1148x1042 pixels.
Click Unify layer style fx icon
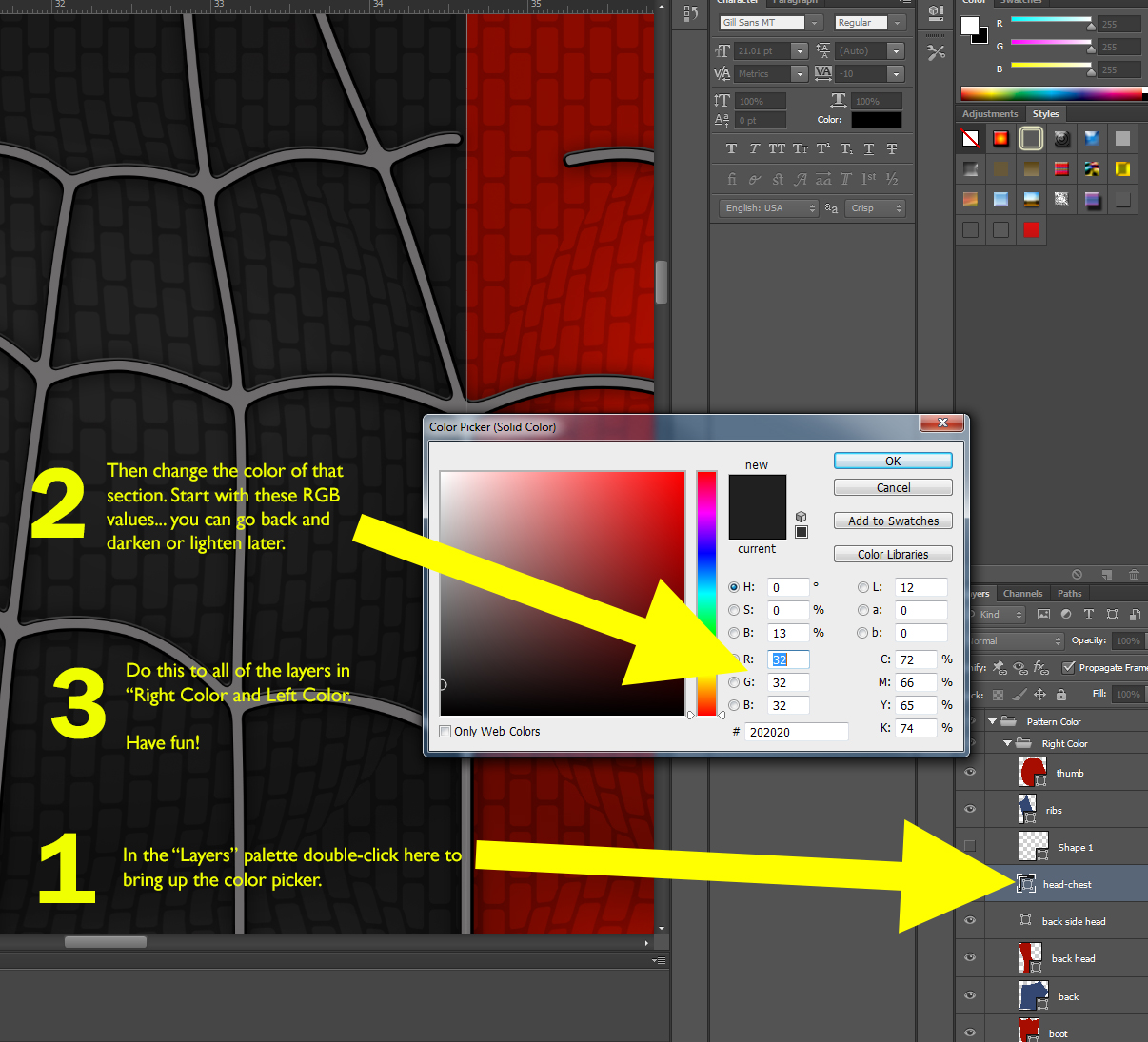[1041, 668]
